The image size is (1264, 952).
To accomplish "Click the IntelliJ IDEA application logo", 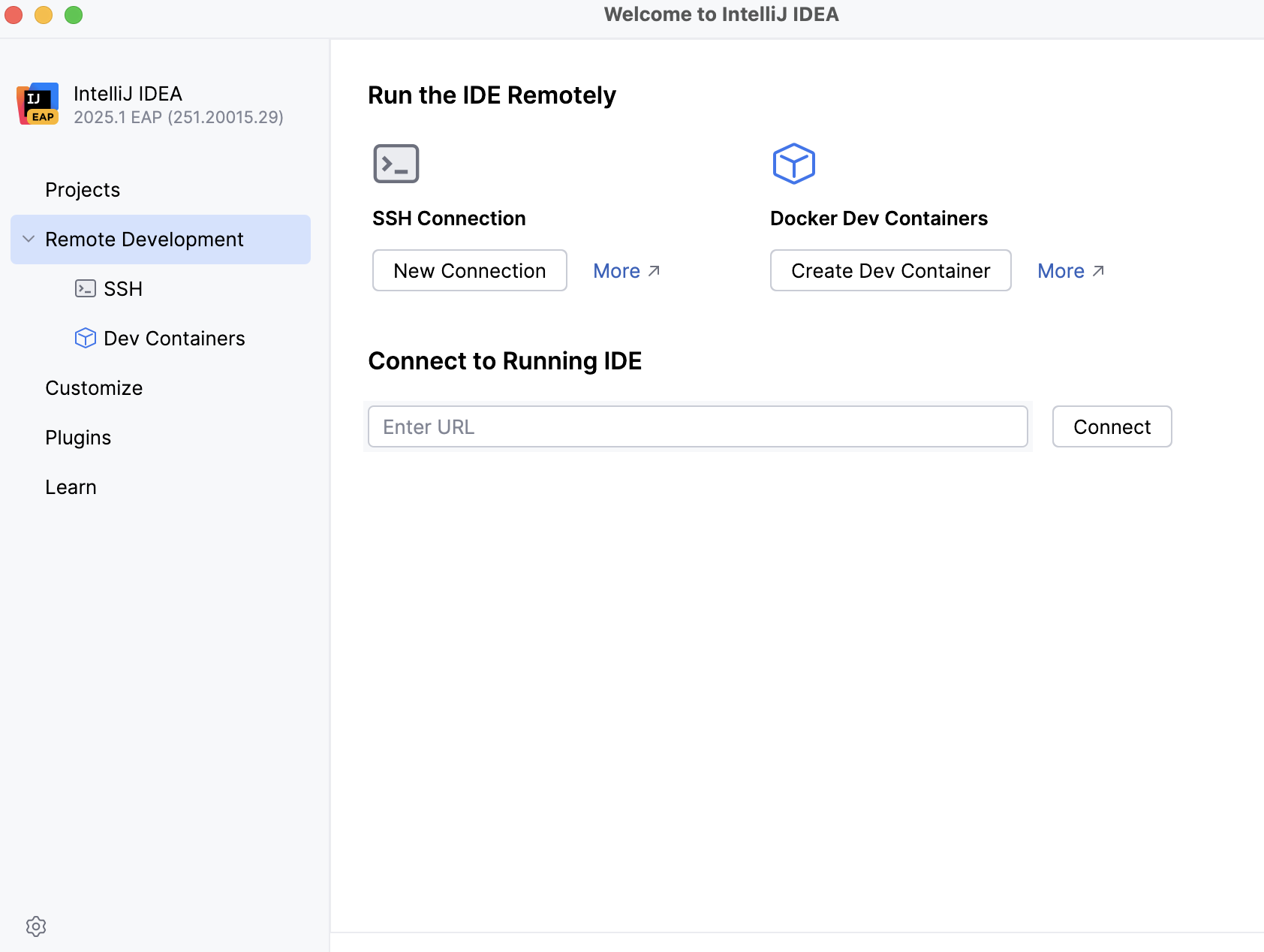I will pos(38,103).
